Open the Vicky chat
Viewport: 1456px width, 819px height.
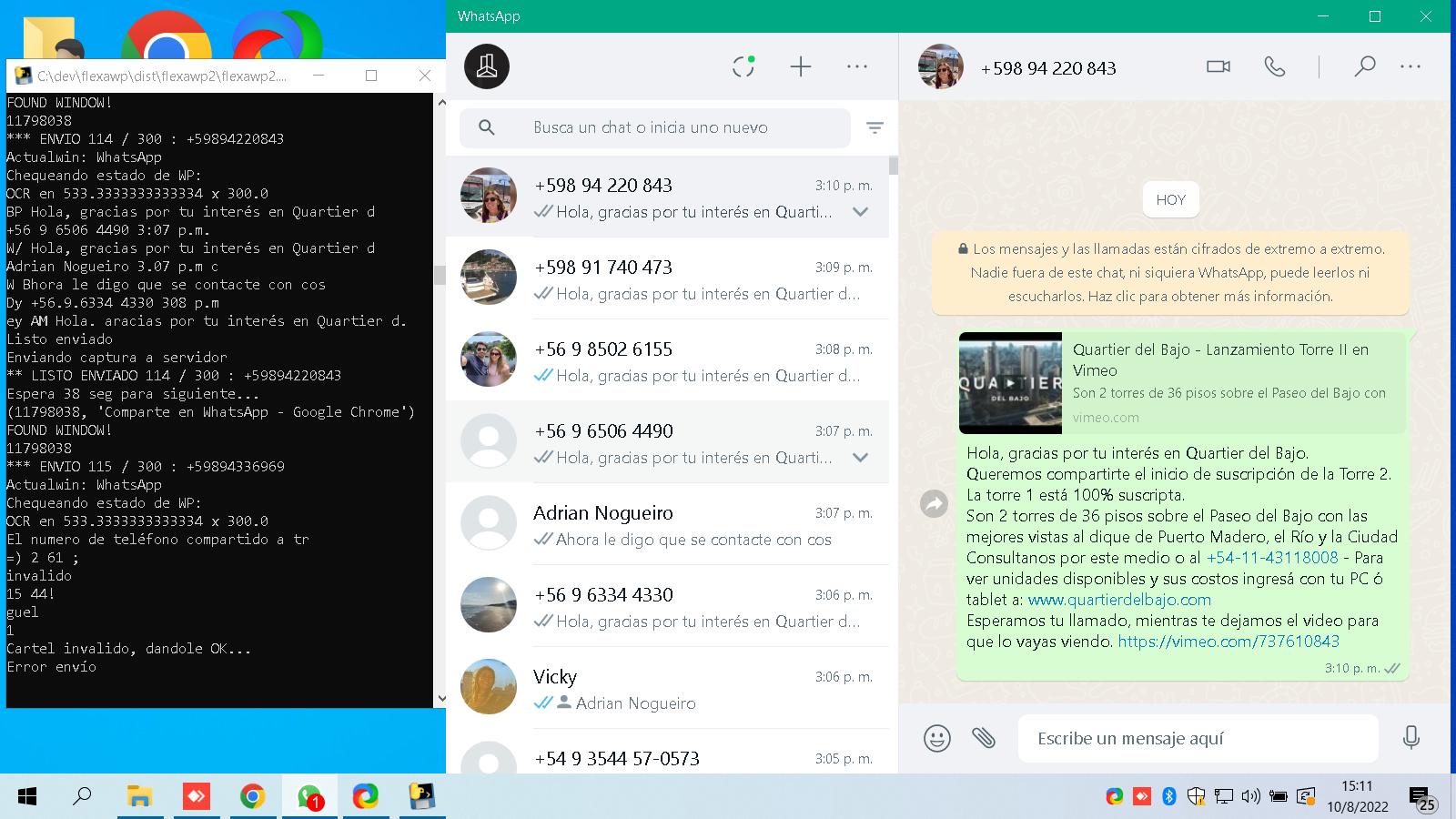[x=667, y=688]
